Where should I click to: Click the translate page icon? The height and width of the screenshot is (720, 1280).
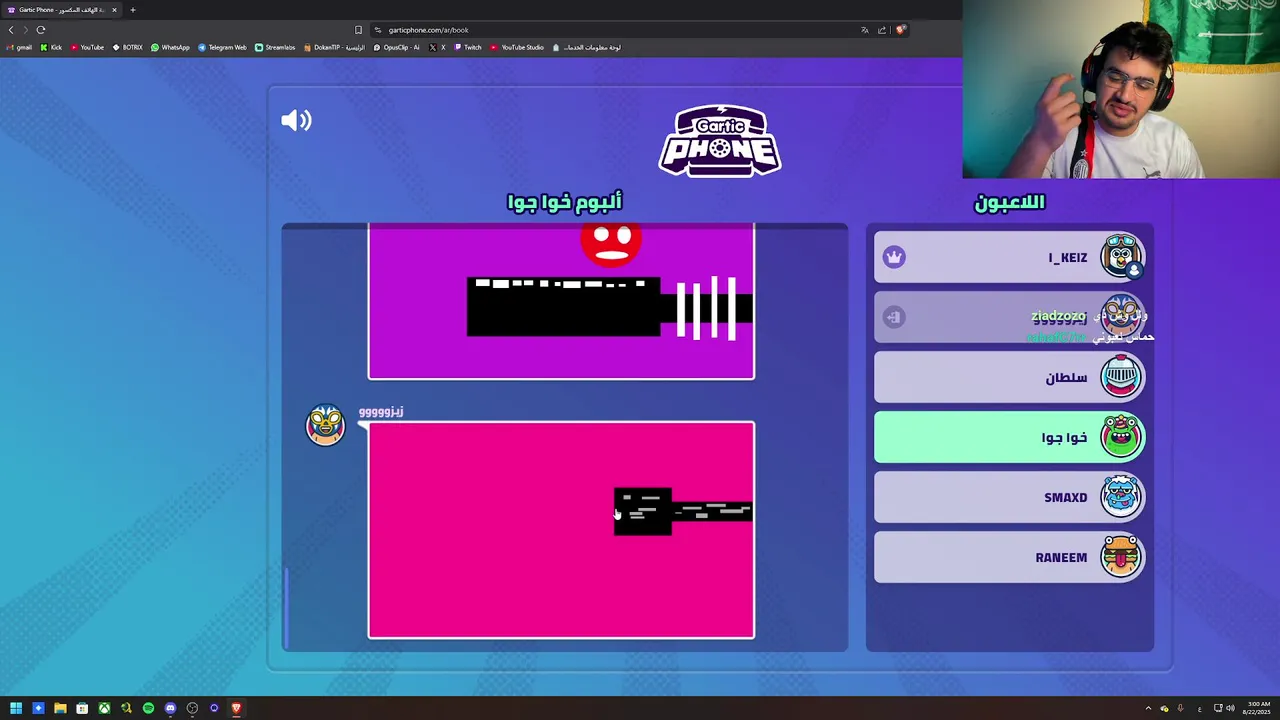point(865,30)
